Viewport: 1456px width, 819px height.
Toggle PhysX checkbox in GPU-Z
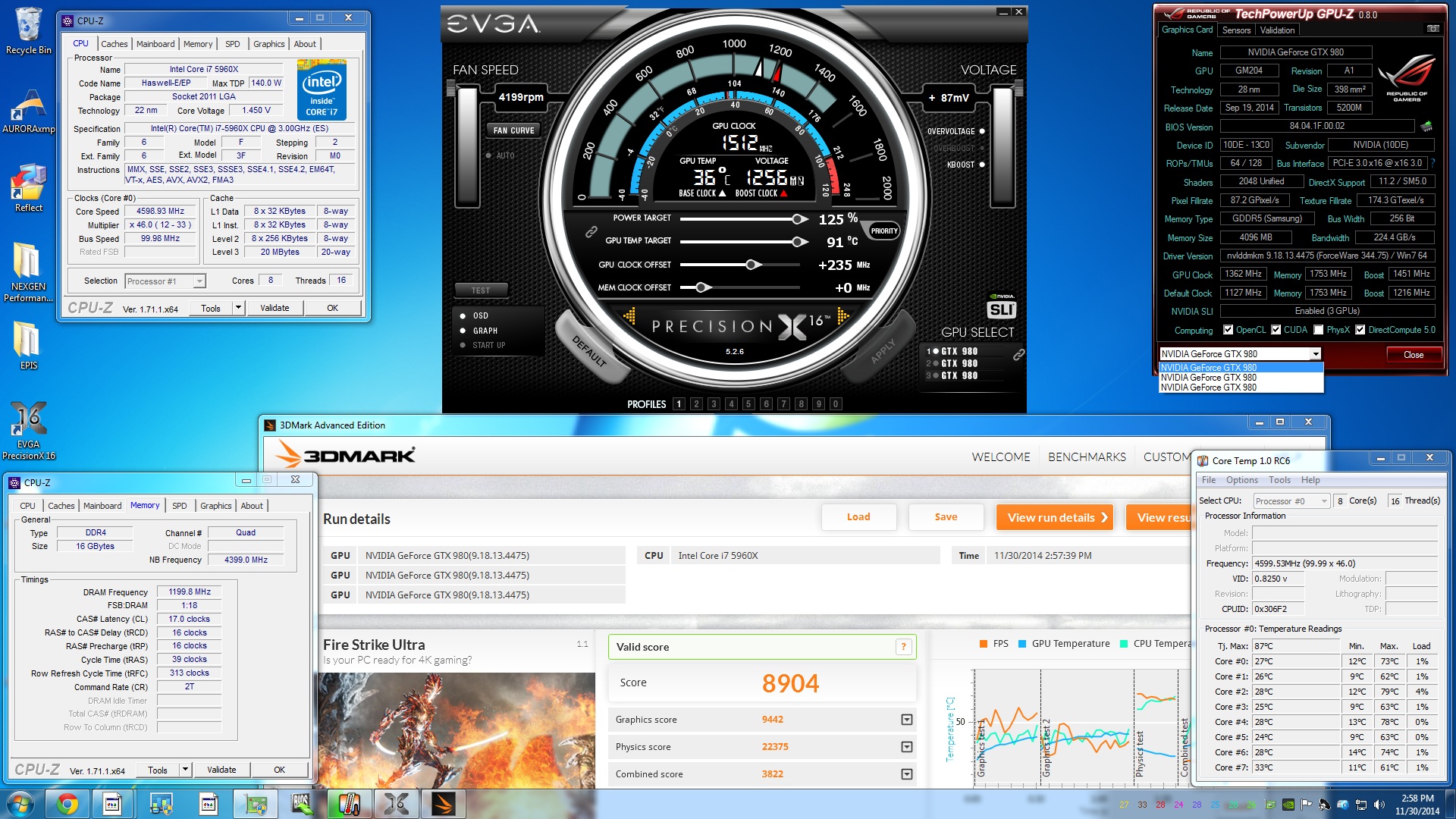click(x=1319, y=330)
